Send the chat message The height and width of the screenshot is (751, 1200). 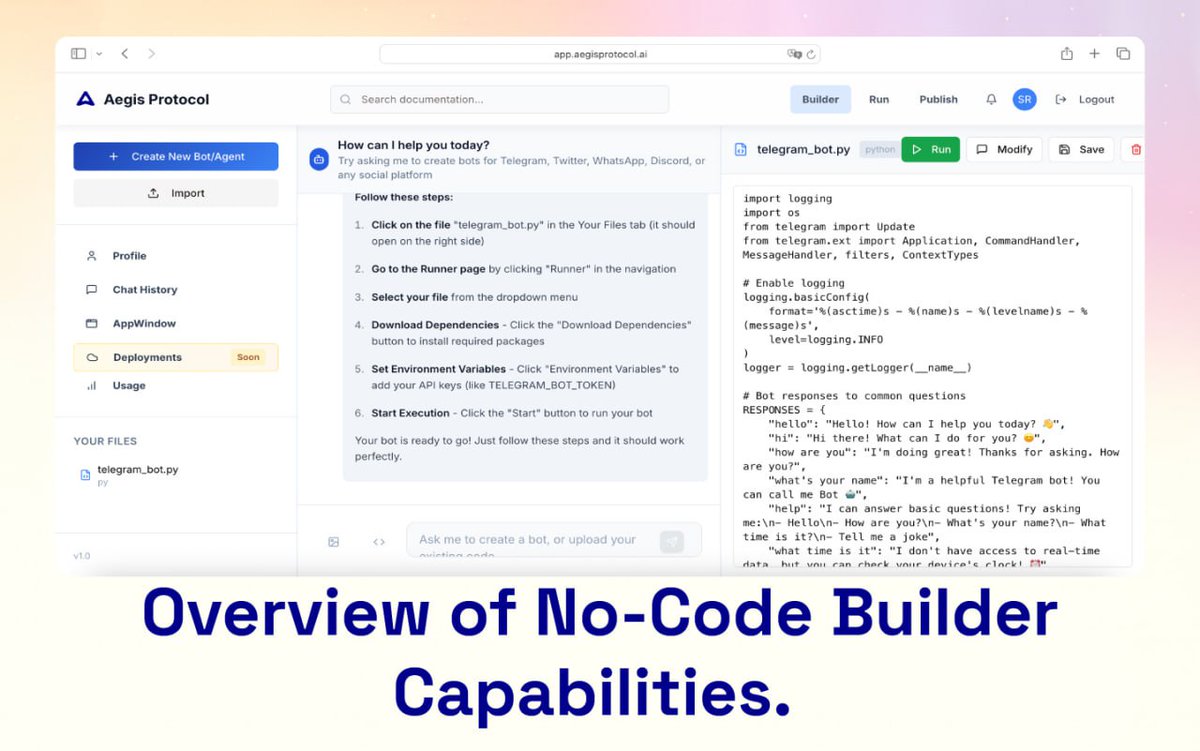(672, 541)
